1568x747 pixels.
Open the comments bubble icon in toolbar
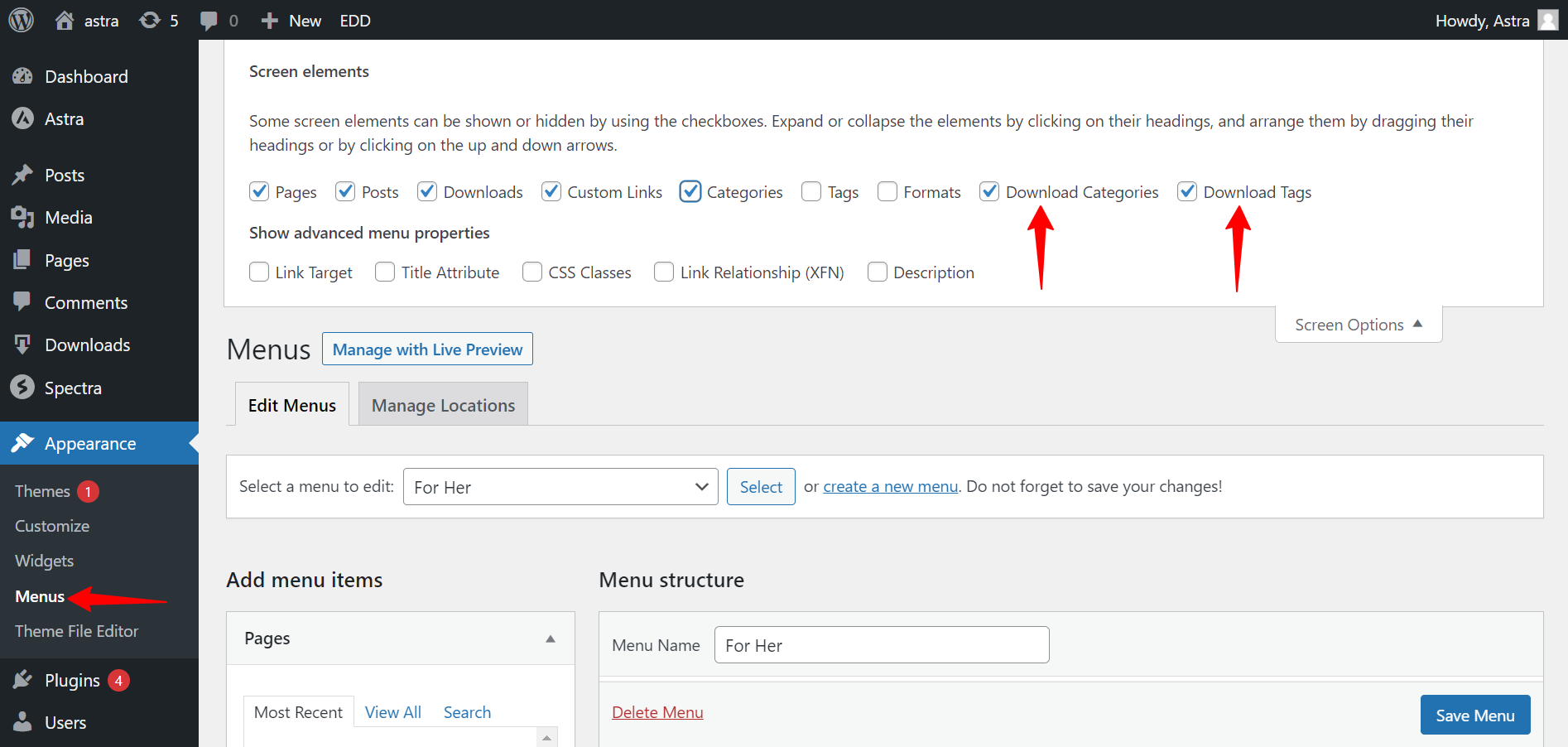[x=209, y=21]
